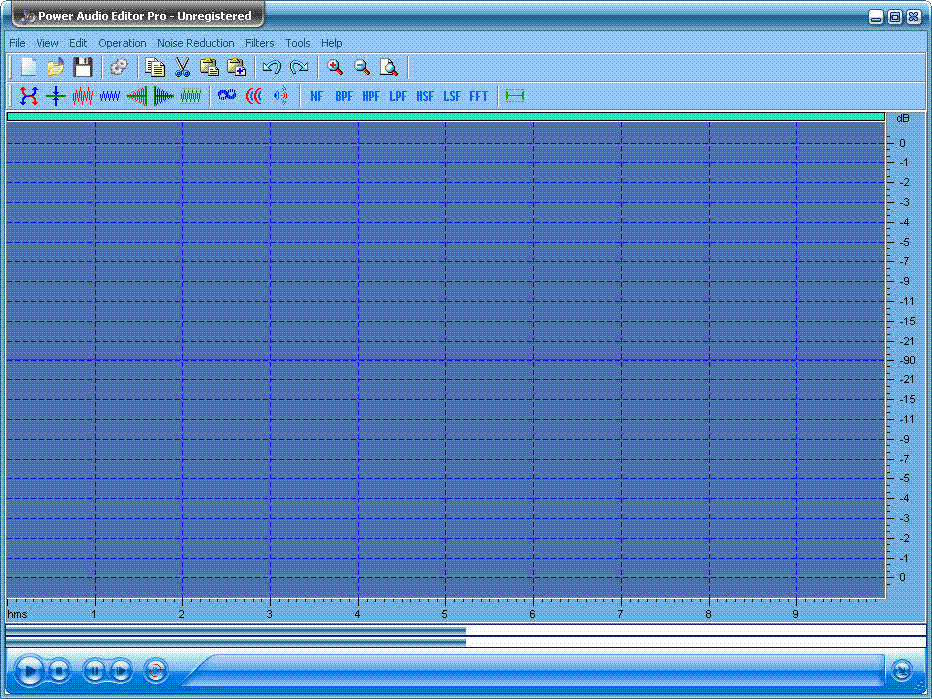The width and height of the screenshot is (932, 699).
Task: Zoom in with red plus magnifier
Action: [335, 67]
